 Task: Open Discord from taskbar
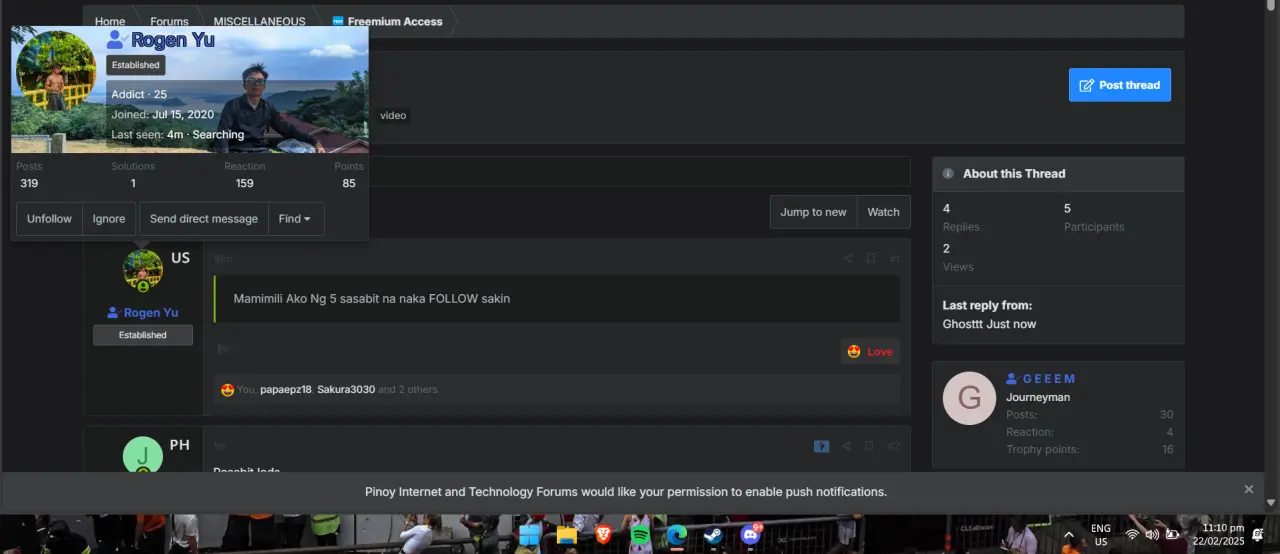750,535
